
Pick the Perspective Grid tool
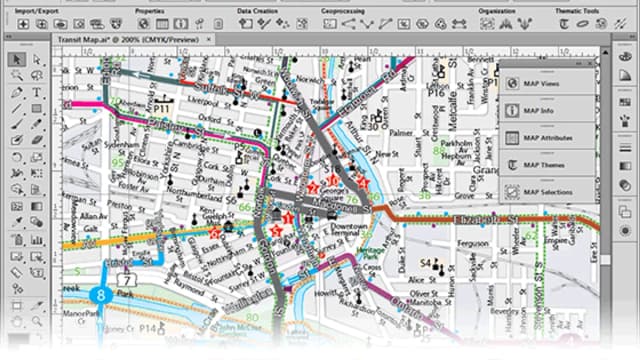pyautogui.click(x=37, y=190)
